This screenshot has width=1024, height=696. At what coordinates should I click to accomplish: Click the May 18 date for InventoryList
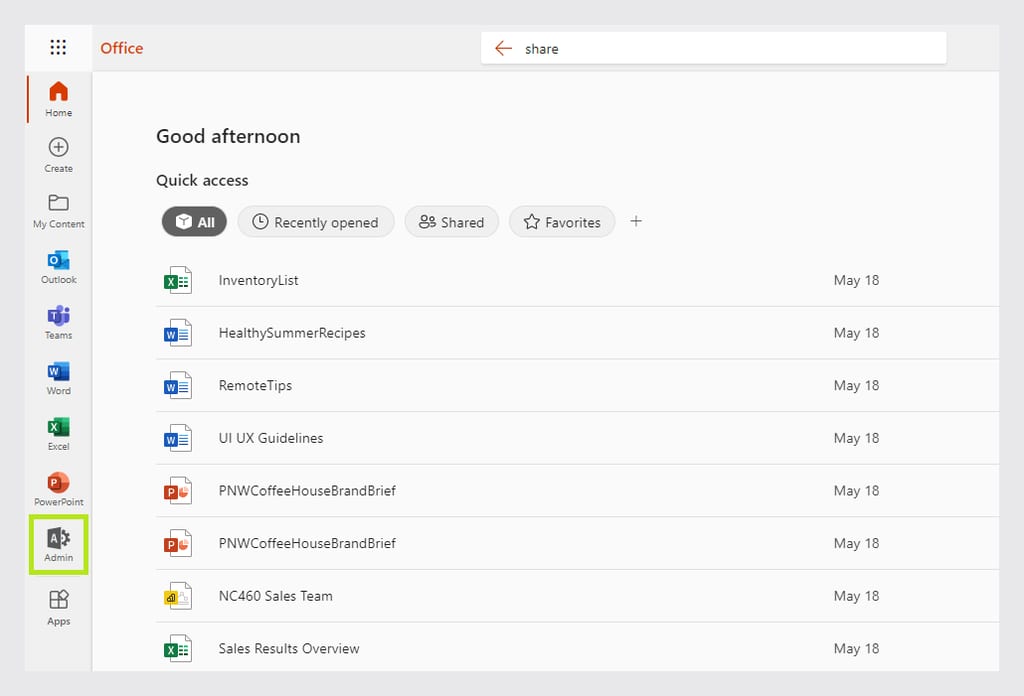click(x=856, y=281)
